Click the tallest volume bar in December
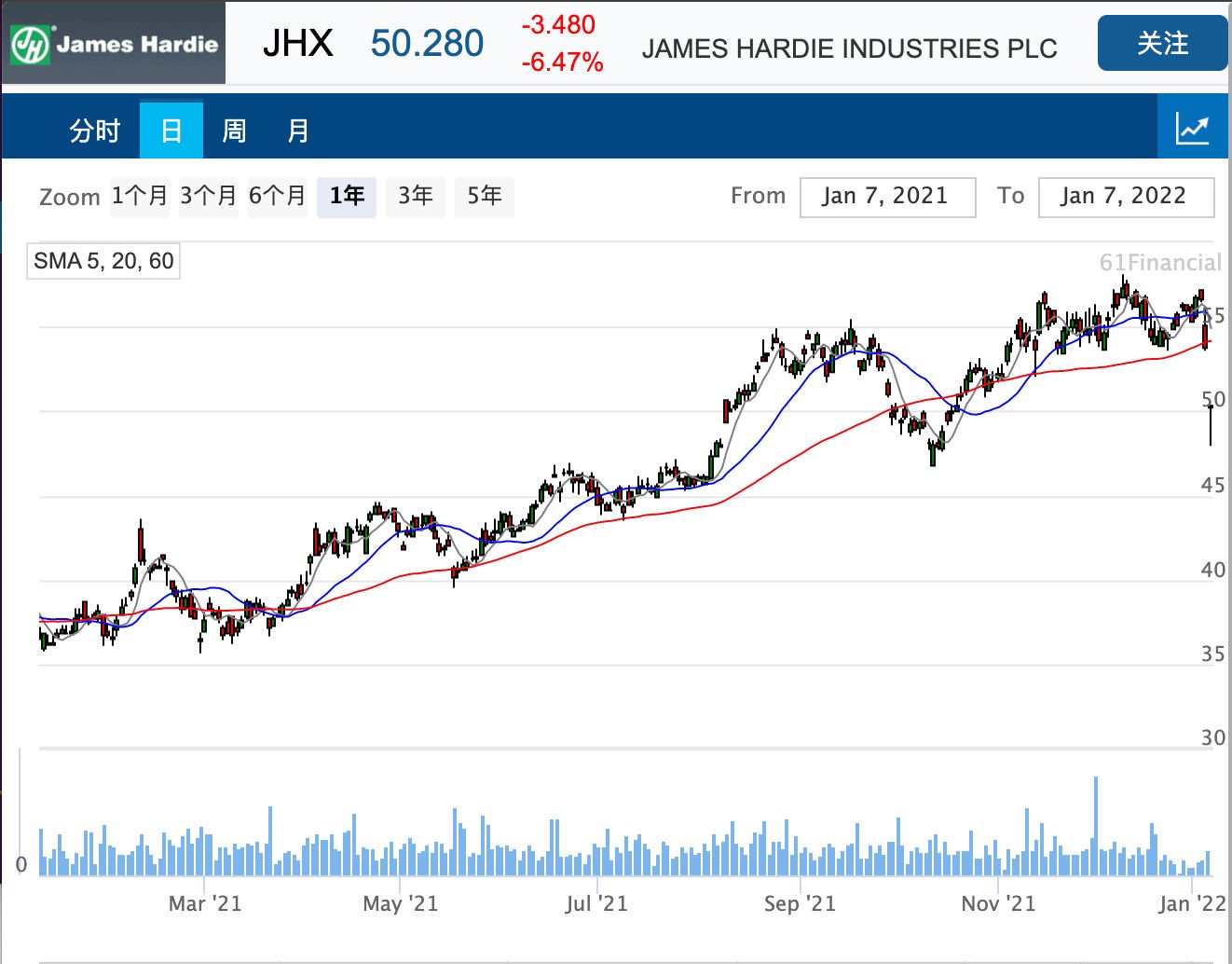The image size is (1232, 964). 1096,826
